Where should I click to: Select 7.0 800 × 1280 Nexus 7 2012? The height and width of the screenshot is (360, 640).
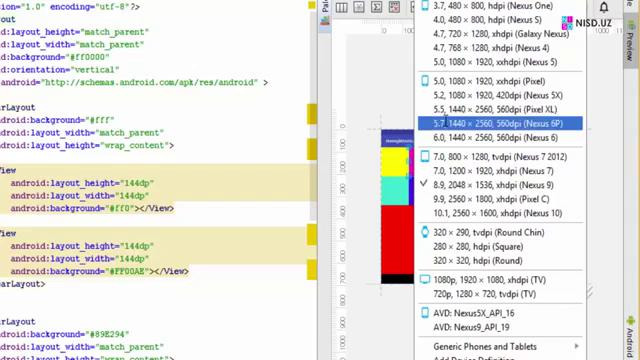coord(500,157)
